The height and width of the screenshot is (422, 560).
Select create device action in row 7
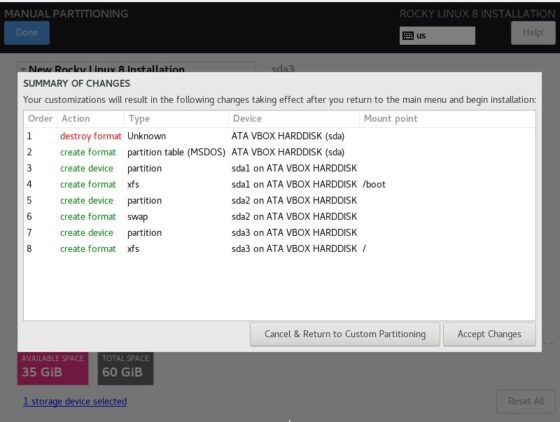click(87, 233)
